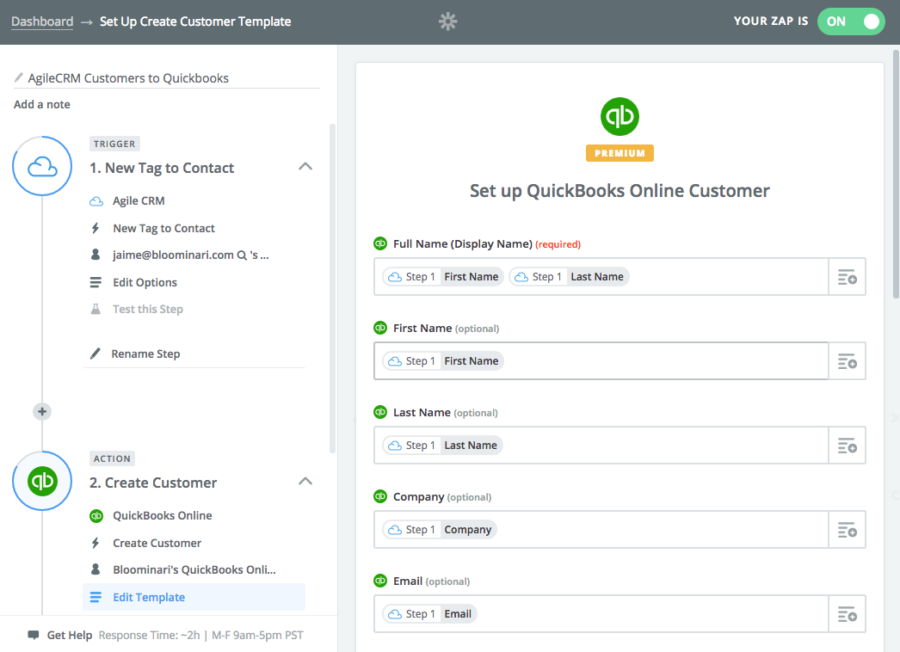This screenshot has height=652, width=900.
Task: Click the small cloud icon next to Agile CRM
Action: (x=96, y=201)
